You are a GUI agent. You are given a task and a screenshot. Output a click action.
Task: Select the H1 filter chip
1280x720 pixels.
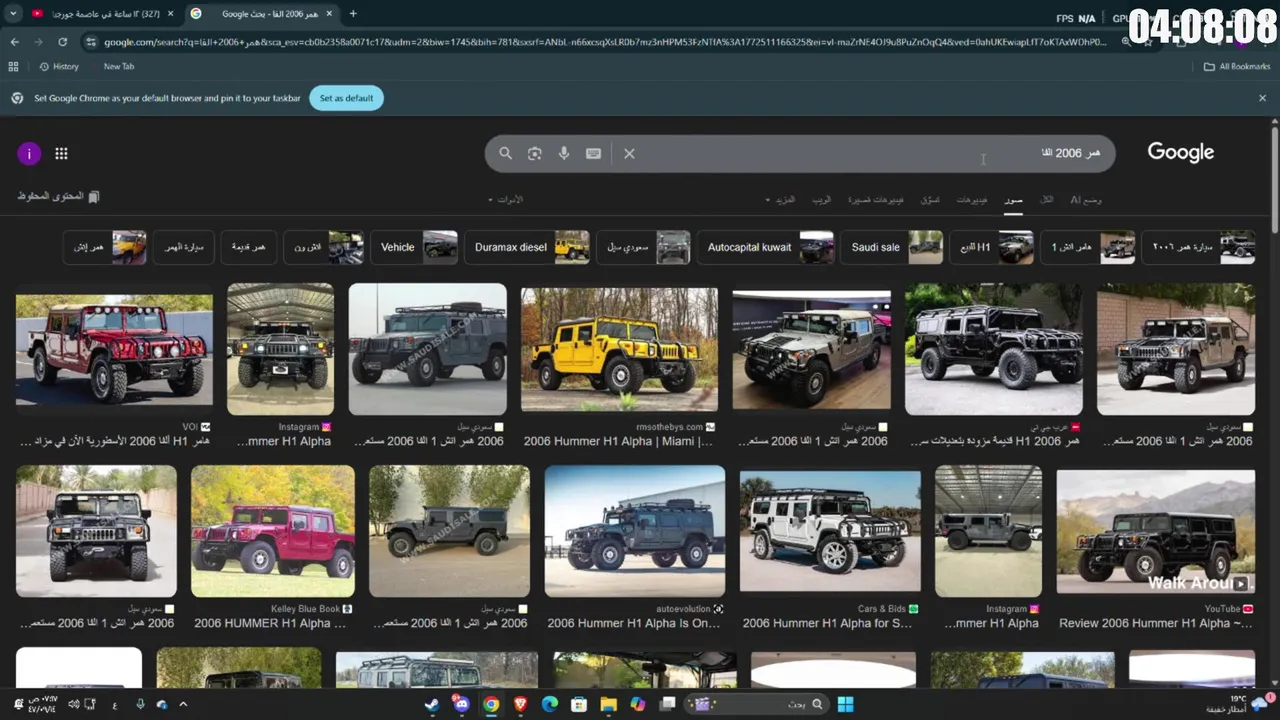991,247
